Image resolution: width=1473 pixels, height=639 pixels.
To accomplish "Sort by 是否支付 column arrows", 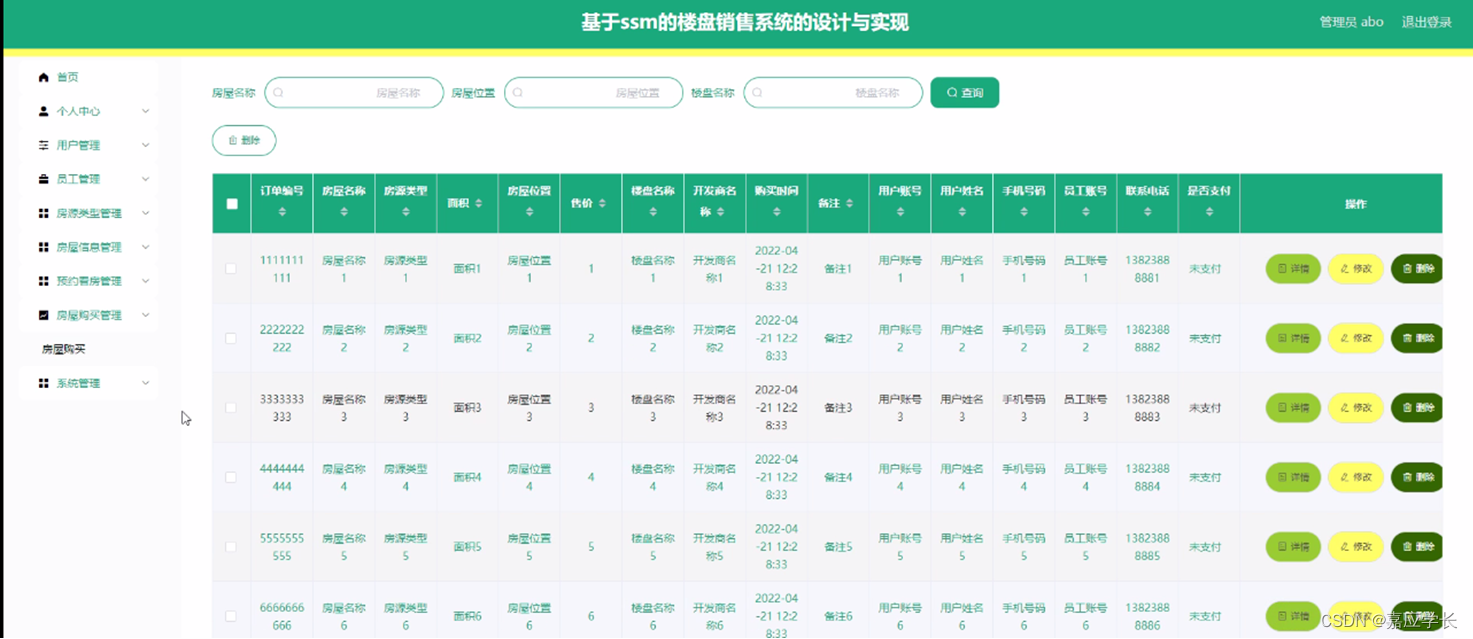I will tap(1210, 212).
